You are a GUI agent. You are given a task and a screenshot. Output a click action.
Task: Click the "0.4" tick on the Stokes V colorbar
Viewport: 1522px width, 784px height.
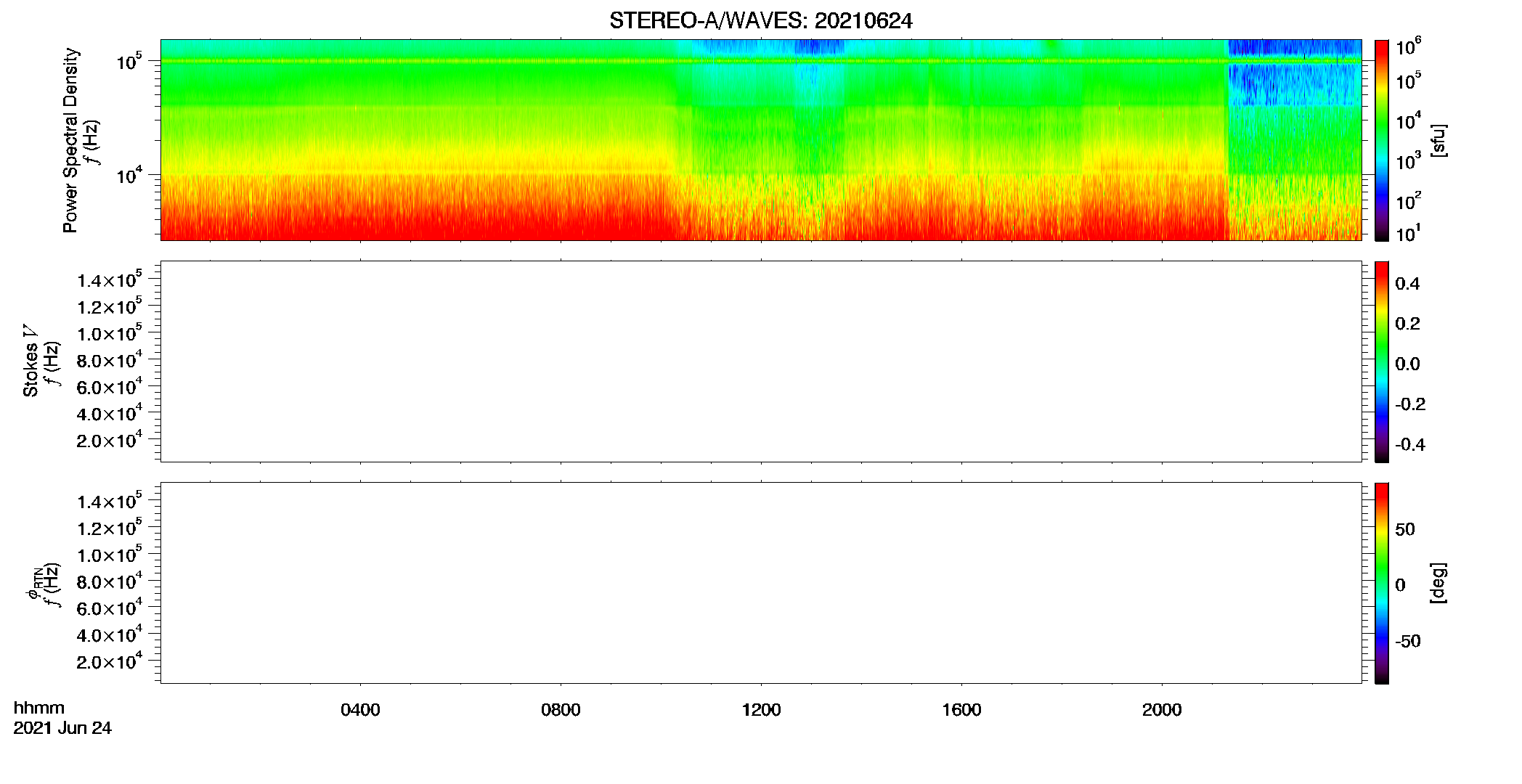coord(1407,284)
